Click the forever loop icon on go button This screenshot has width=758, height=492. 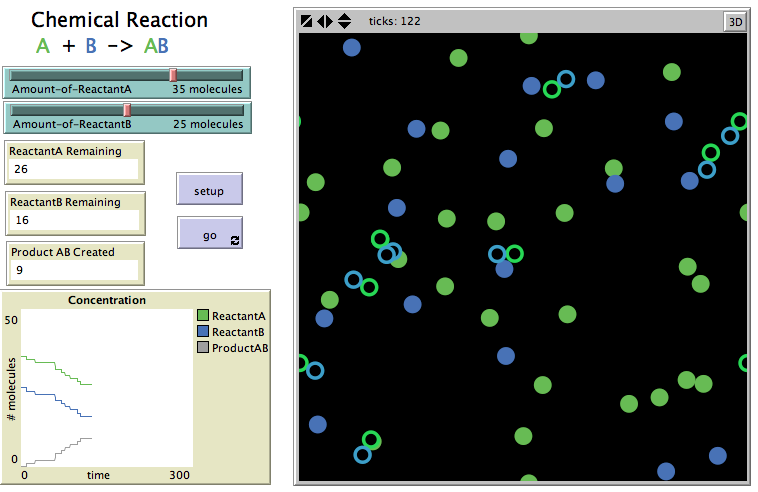coord(234,241)
